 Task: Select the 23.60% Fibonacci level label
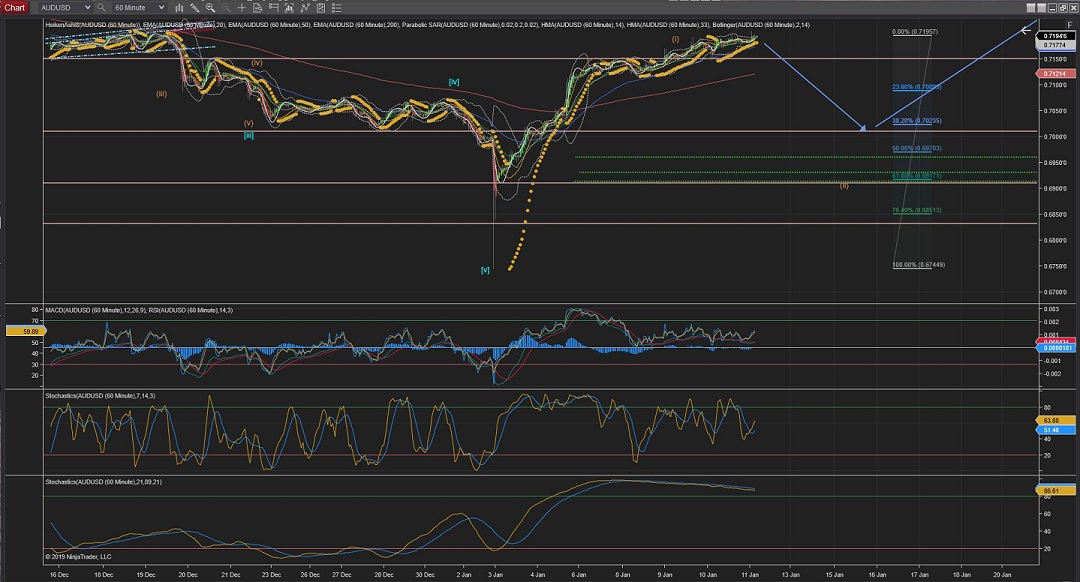916,87
